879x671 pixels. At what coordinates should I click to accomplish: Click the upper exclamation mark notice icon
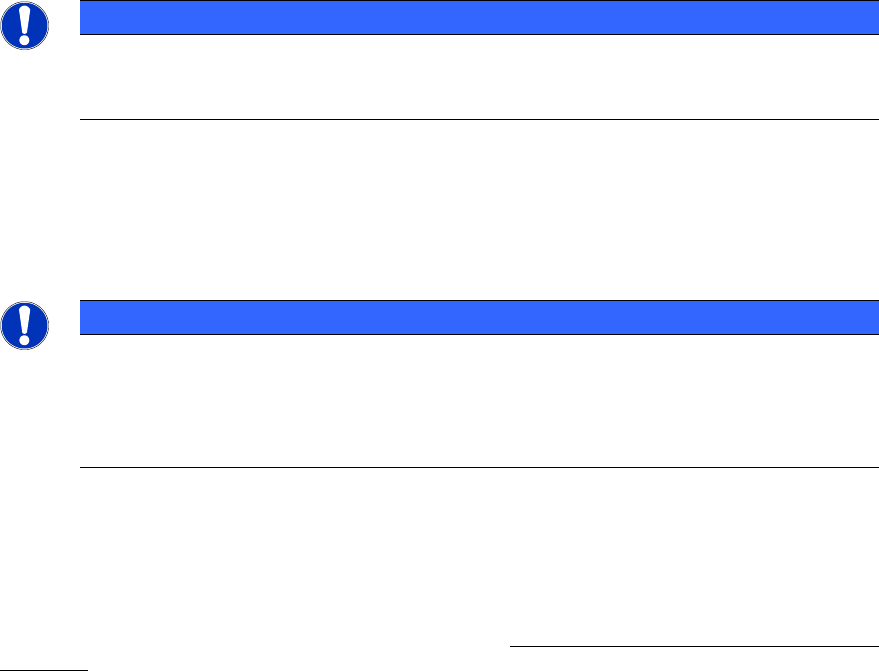26,27
